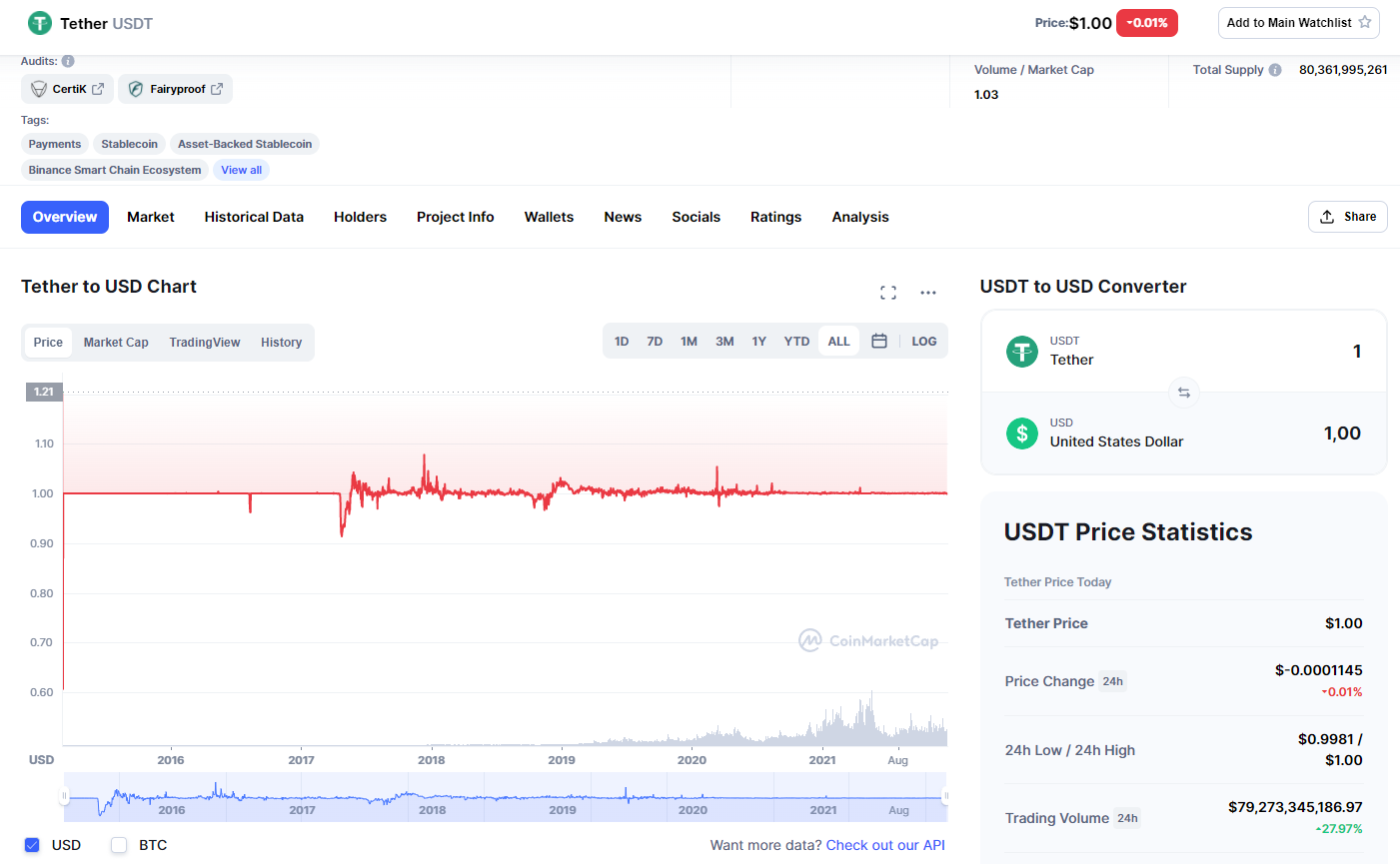
Task: Swap converter currencies with arrows icon
Action: pos(1184,393)
